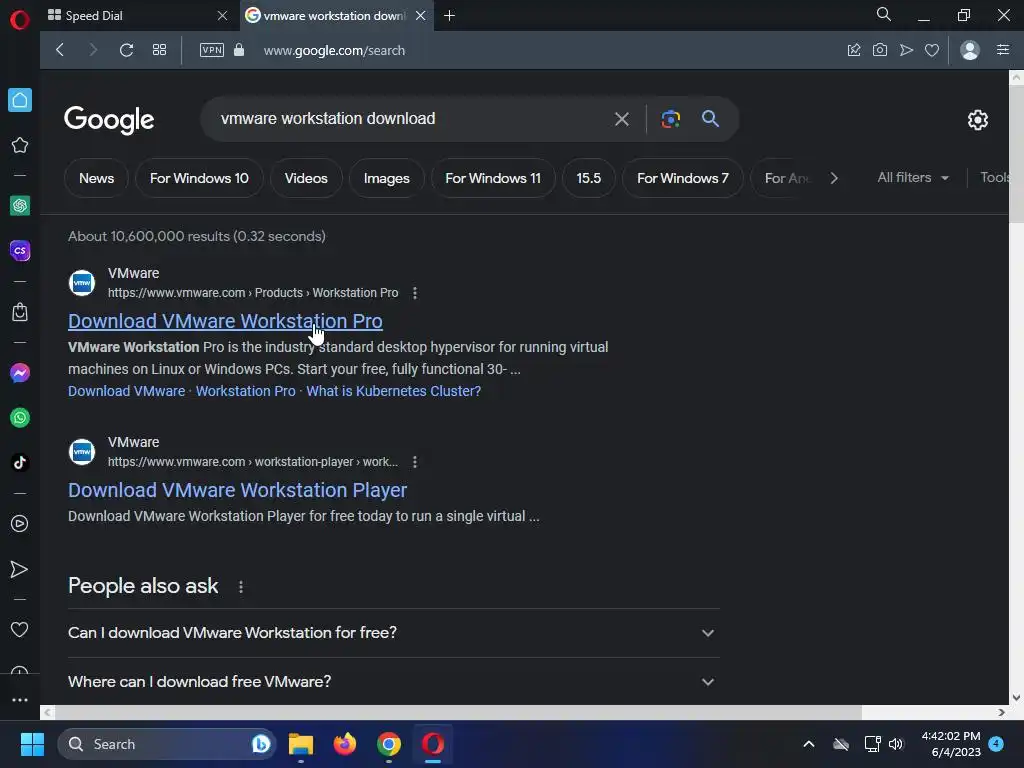Viewport: 1024px width, 768px height.
Task: Follow the Workstation Pro sitelink
Action: click(246, 391)
